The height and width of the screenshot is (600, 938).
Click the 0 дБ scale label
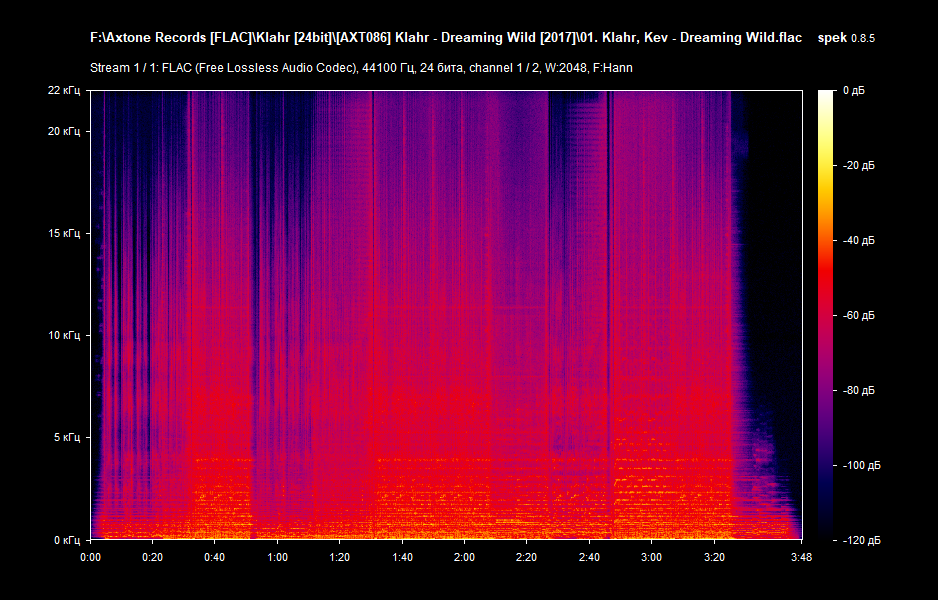pyautogui.click(x=854, y=90)
